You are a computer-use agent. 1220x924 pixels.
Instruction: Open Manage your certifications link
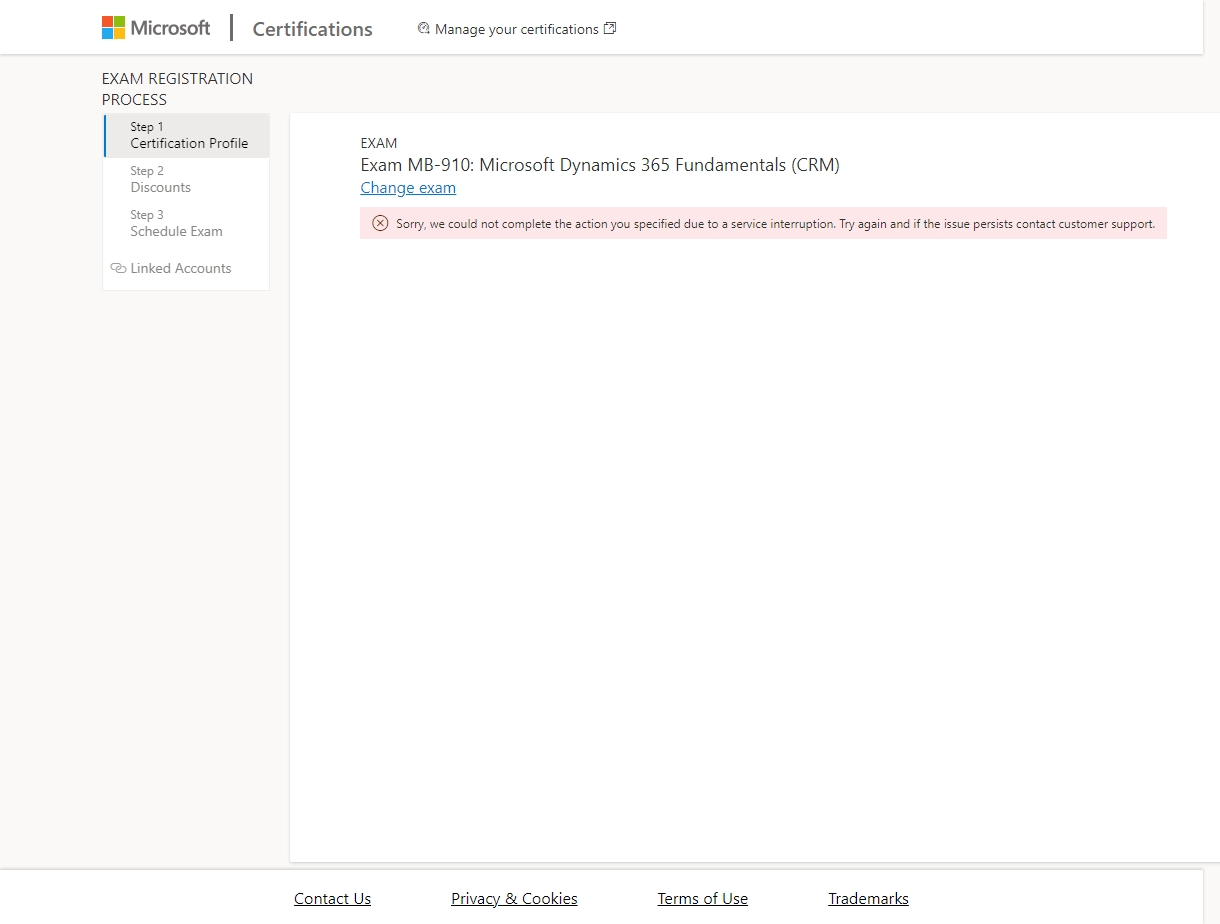pos(516,29)
